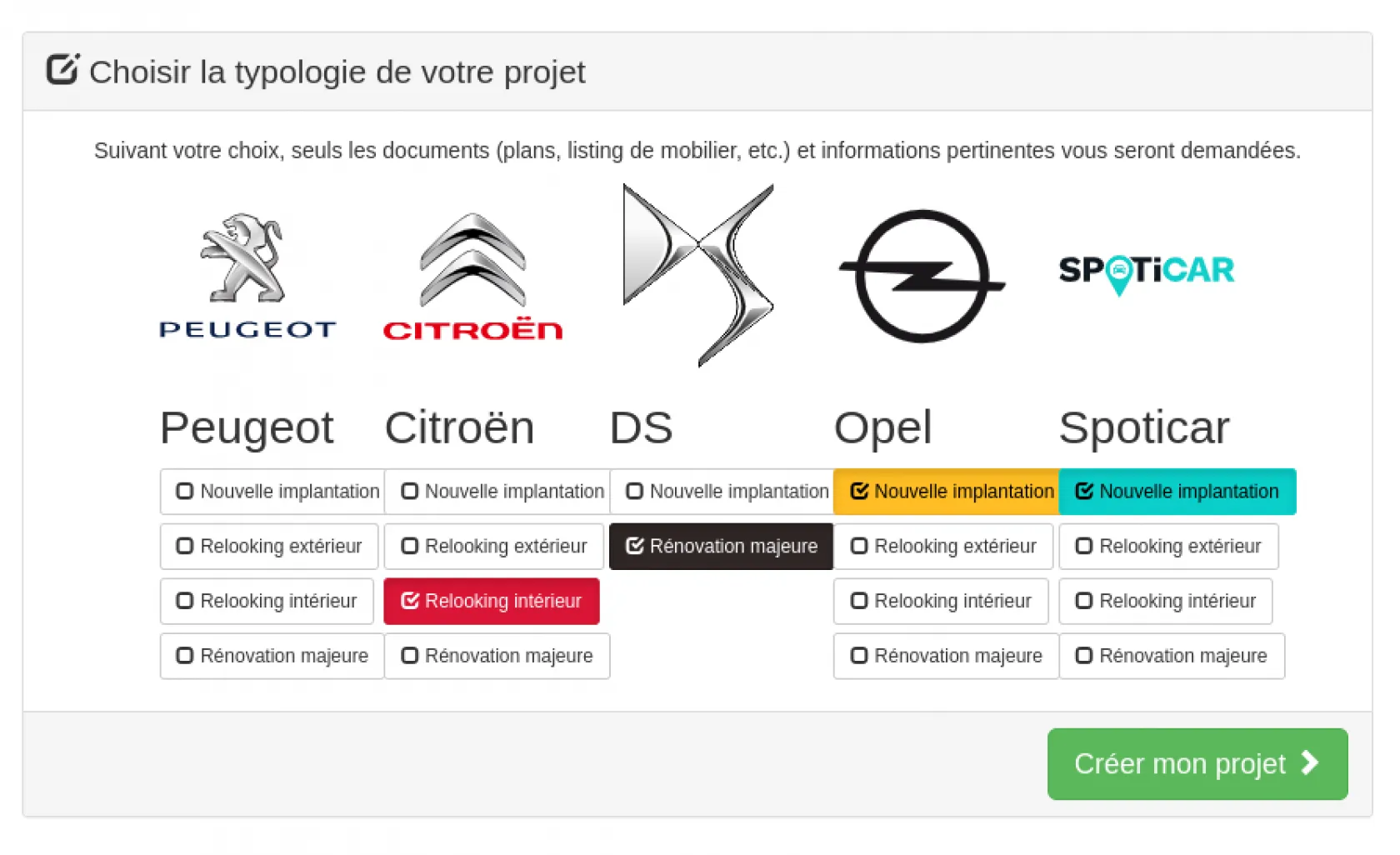The width and height of the screenshot is (1400, 855).
Task: Click the chevron arrow in Créer mon projet
Action: tap(1310, 762)
